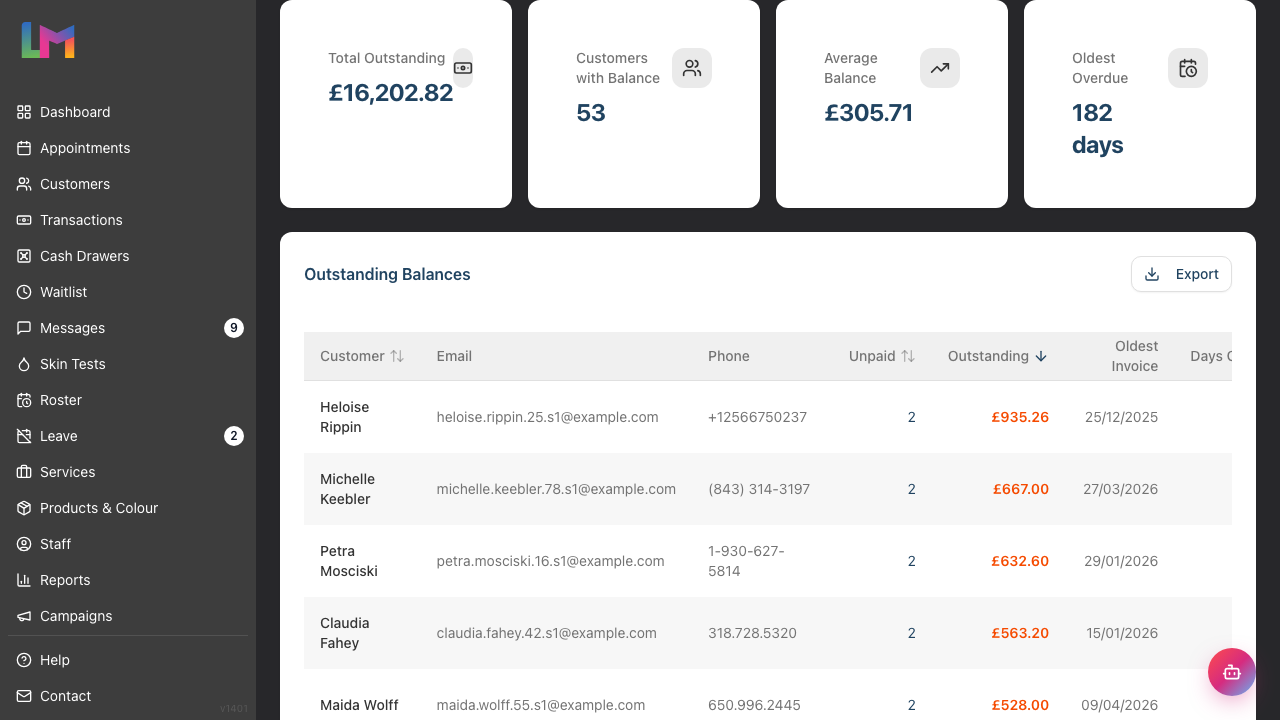Open the Help page
1280x720 pixels.
point(128,660)
